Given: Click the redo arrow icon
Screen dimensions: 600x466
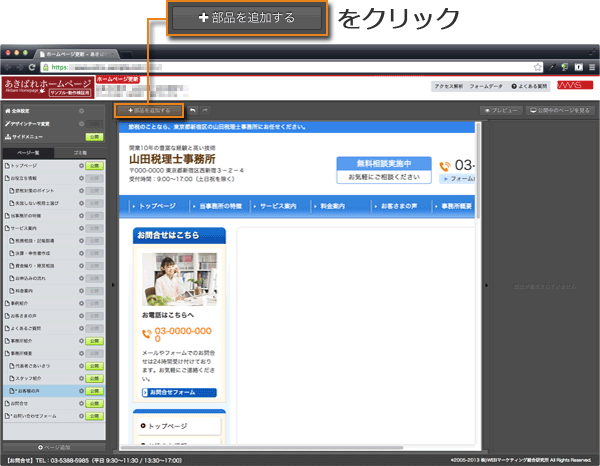Looking at the screenshot, I should [x=205, y=111].
